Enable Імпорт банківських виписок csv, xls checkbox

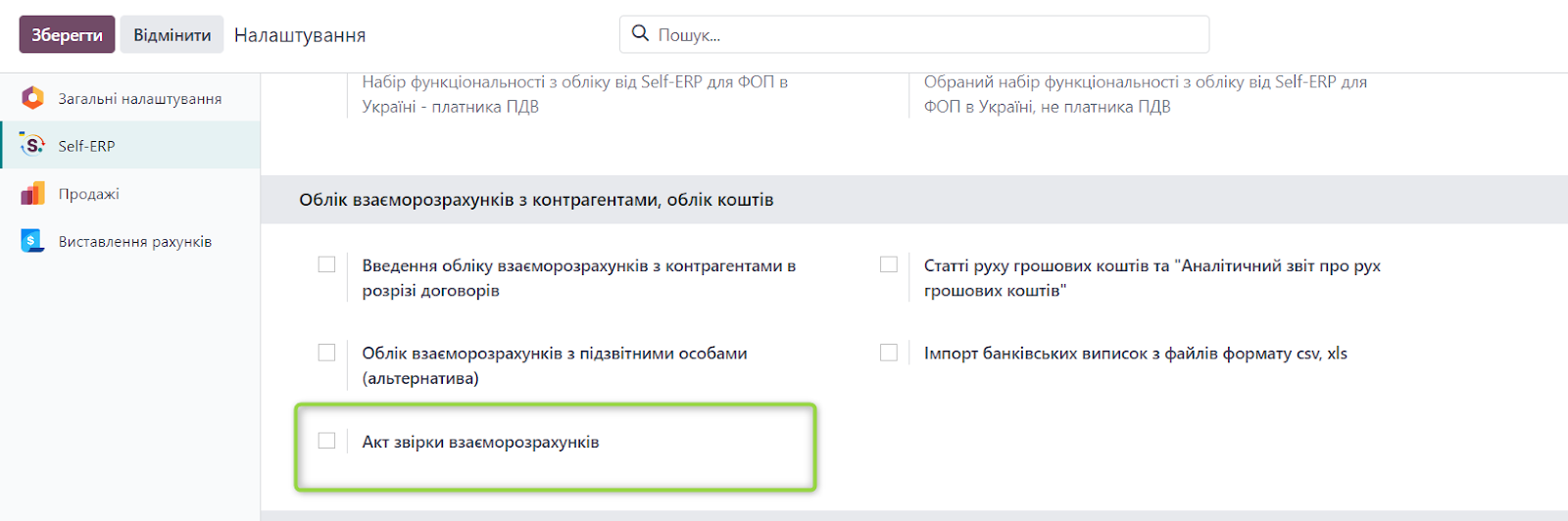889,353
